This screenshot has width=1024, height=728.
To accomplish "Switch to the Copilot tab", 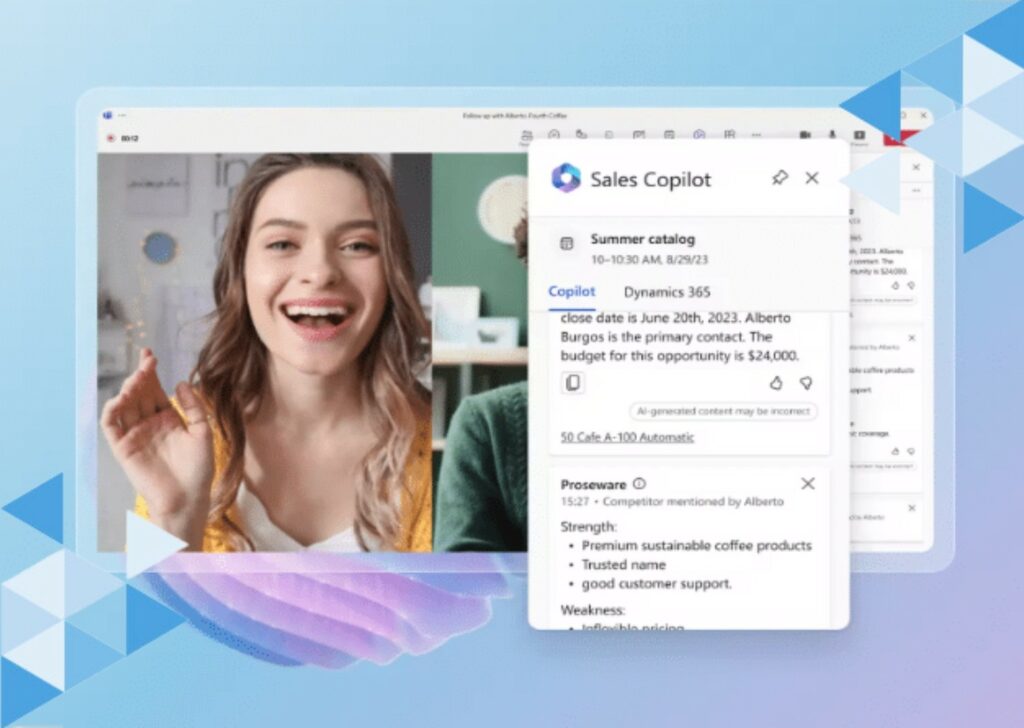I will click(571, 291).
